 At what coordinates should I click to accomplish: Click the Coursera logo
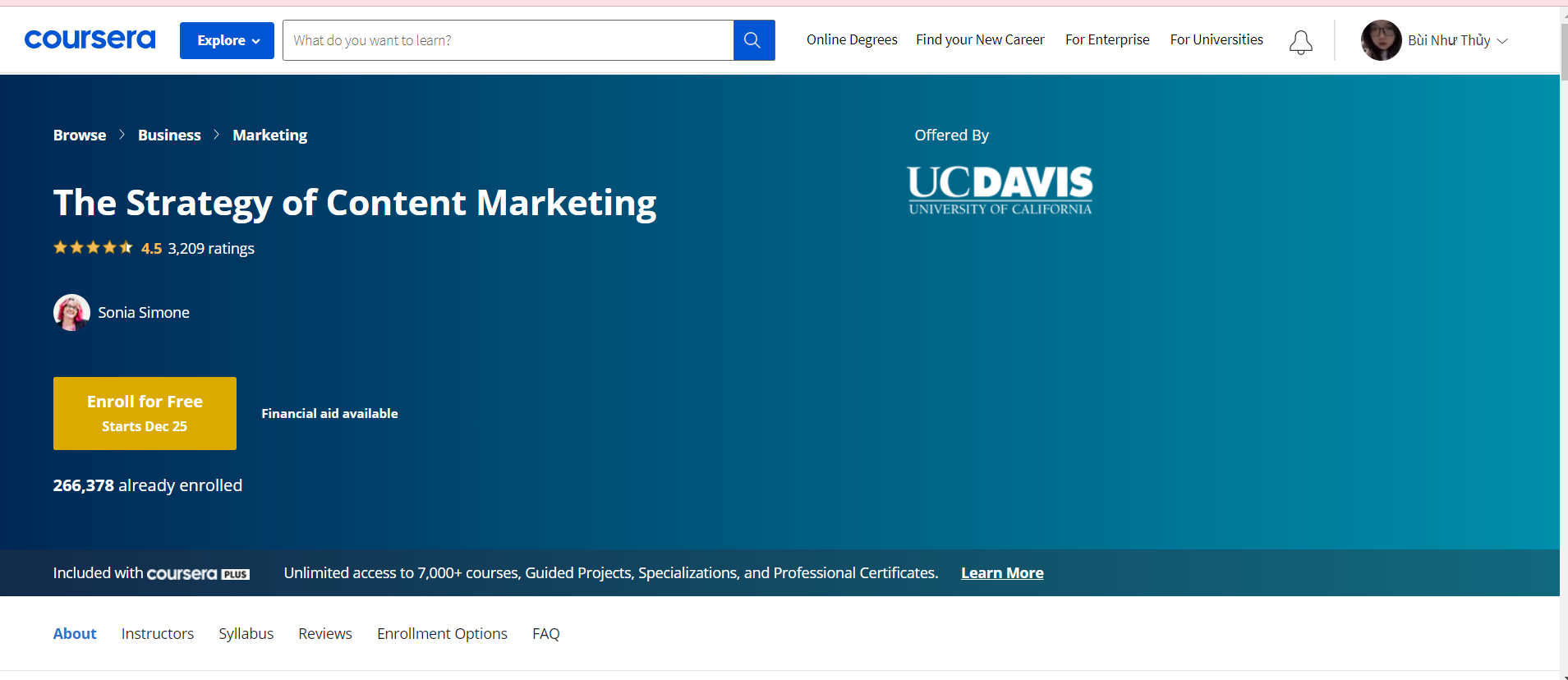tap(90, 39)
